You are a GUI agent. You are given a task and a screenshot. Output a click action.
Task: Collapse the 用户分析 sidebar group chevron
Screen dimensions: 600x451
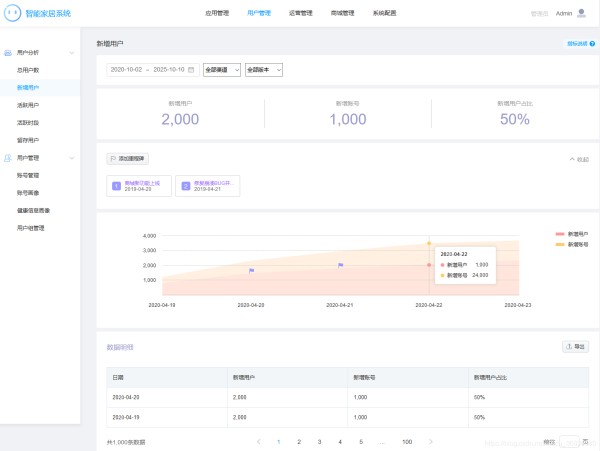coord(72,53)
